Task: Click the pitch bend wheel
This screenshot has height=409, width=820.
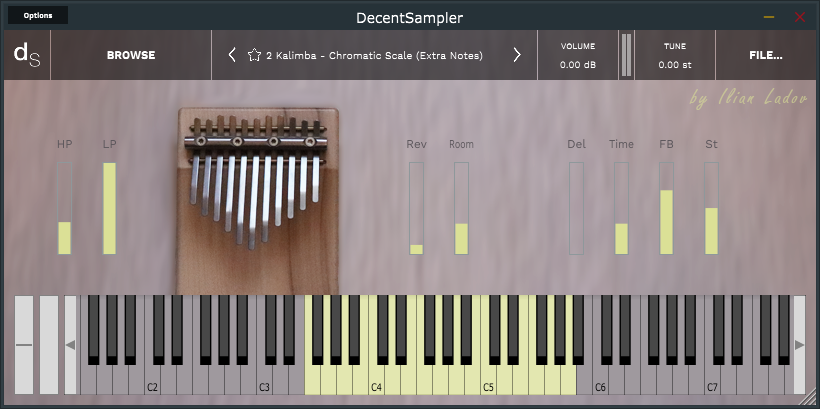Action: (x=24, y=345)
